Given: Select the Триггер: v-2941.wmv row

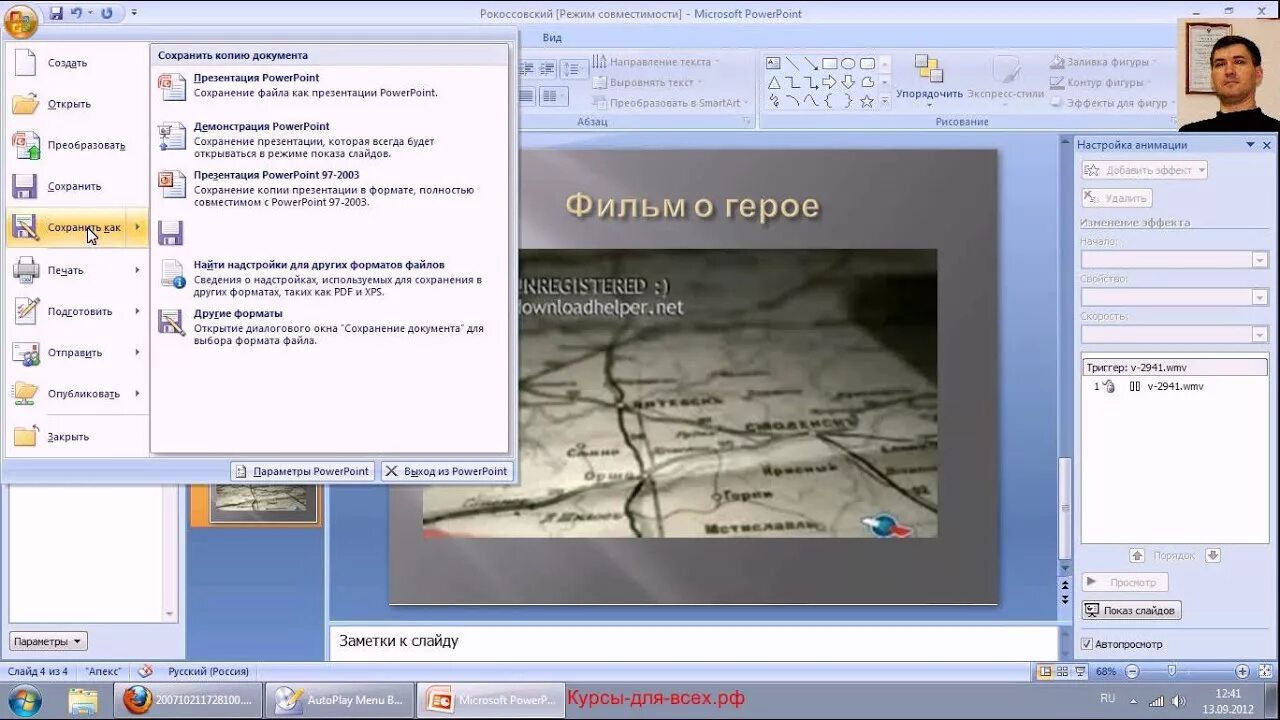Looking at the screenshot, I should (1174, 367).
